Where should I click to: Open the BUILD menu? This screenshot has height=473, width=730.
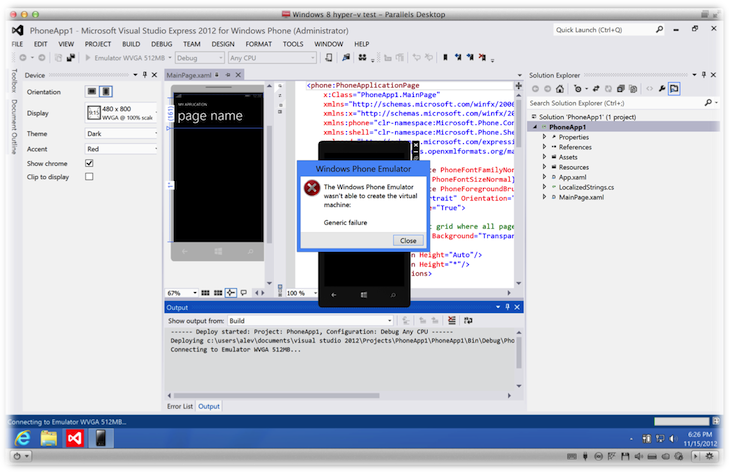[x=131, y=44]
